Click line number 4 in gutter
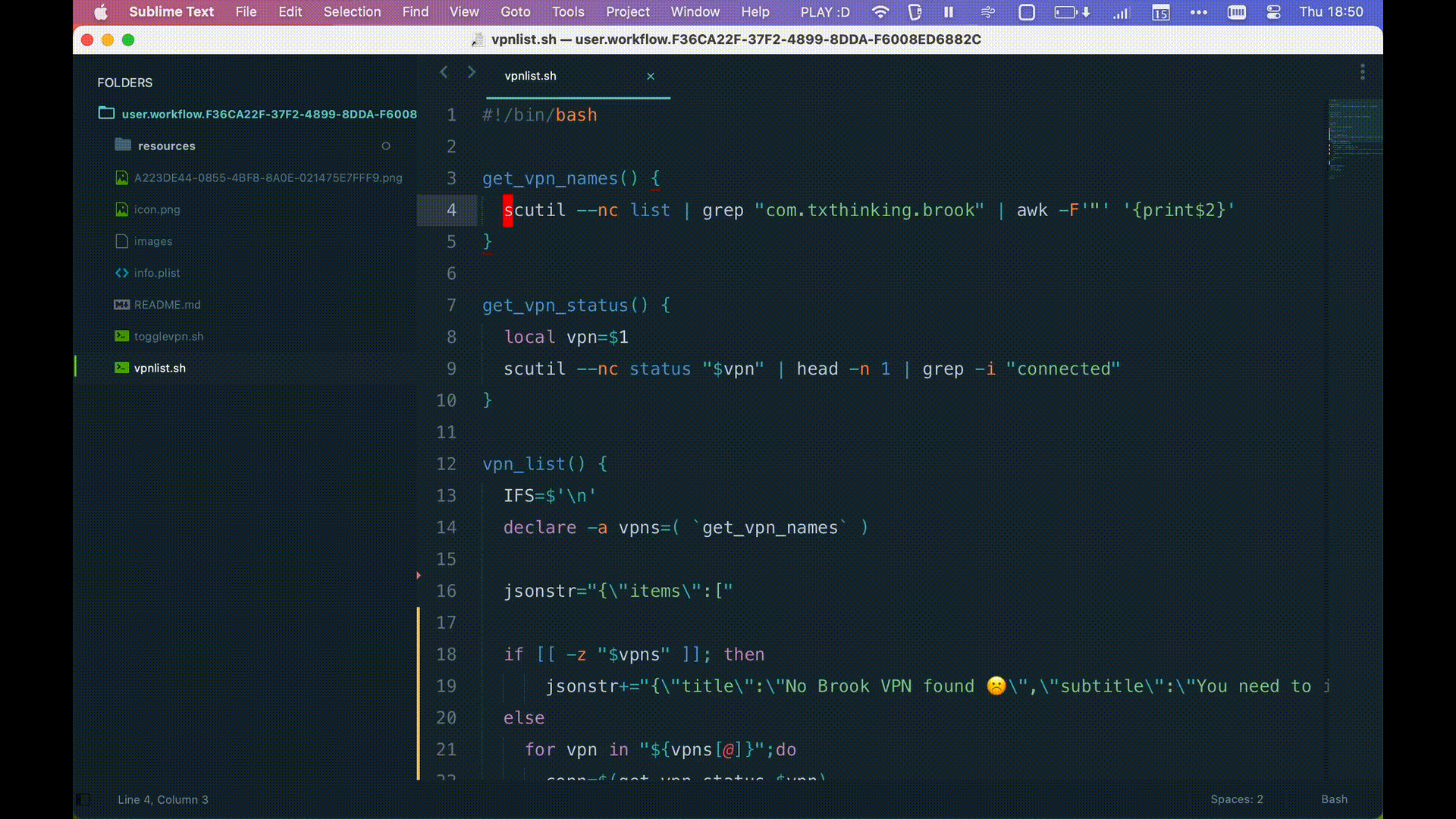Viewport: 1456px width, 819px height. [x=451, y=210]
